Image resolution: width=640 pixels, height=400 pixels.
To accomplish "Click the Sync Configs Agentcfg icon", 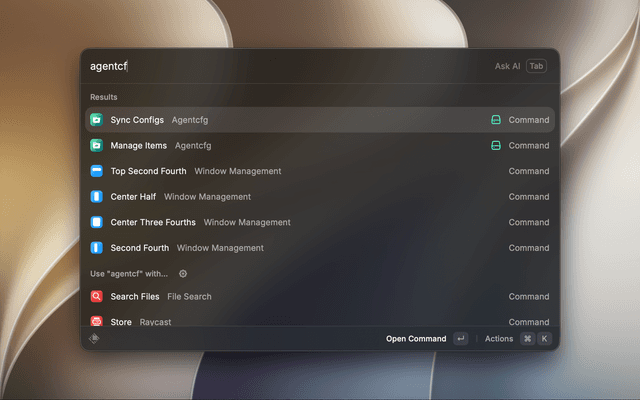I will tap(96, 120).
